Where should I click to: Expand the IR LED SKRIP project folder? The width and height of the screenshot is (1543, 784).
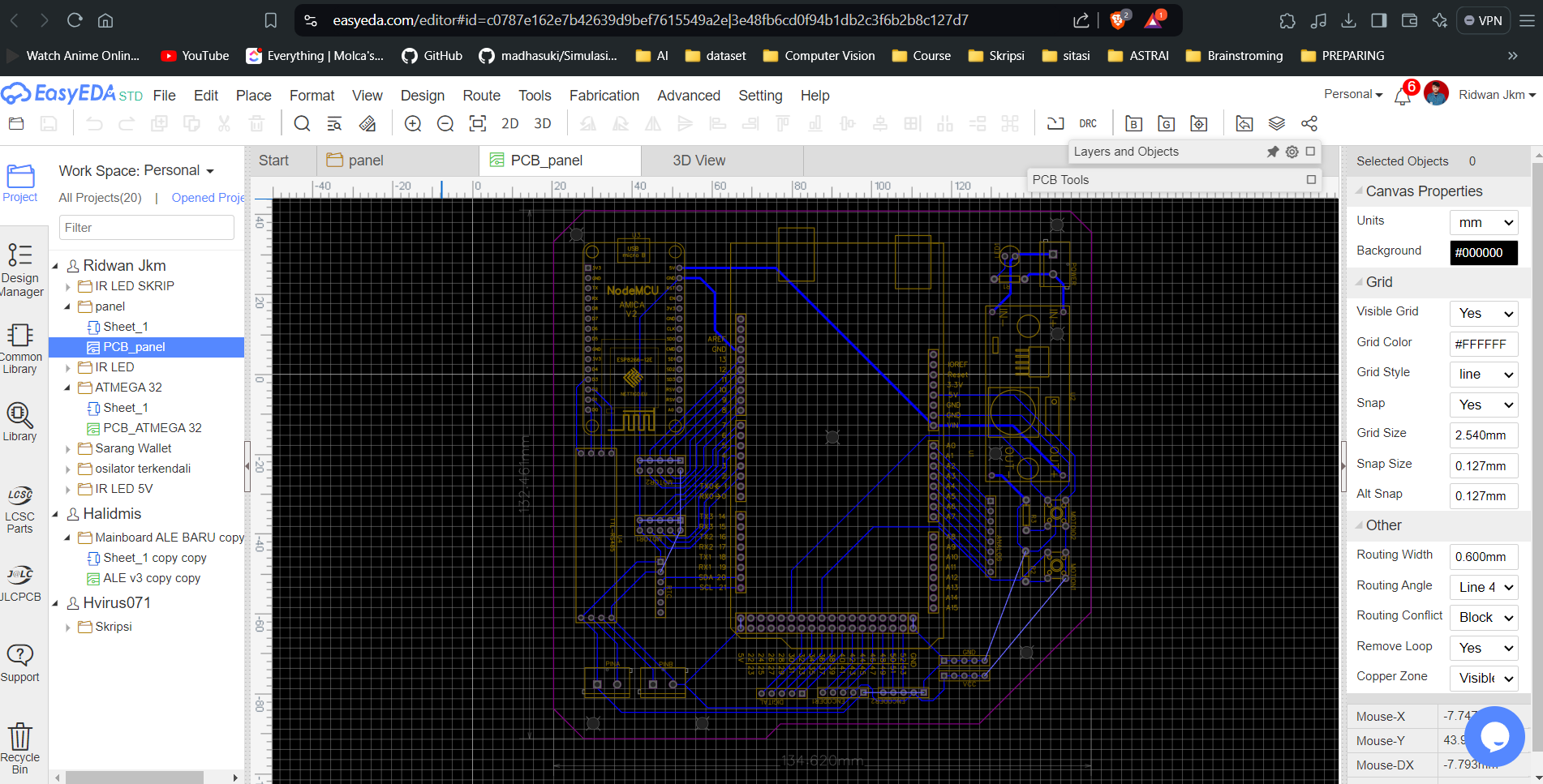point(68,286)
